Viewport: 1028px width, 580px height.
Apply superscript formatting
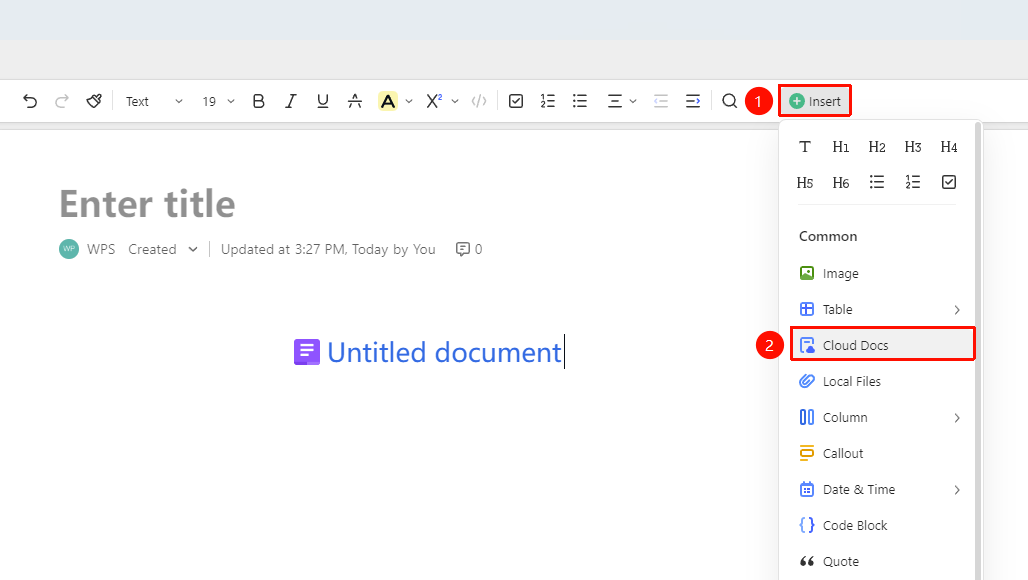click(x=433, y=101)
